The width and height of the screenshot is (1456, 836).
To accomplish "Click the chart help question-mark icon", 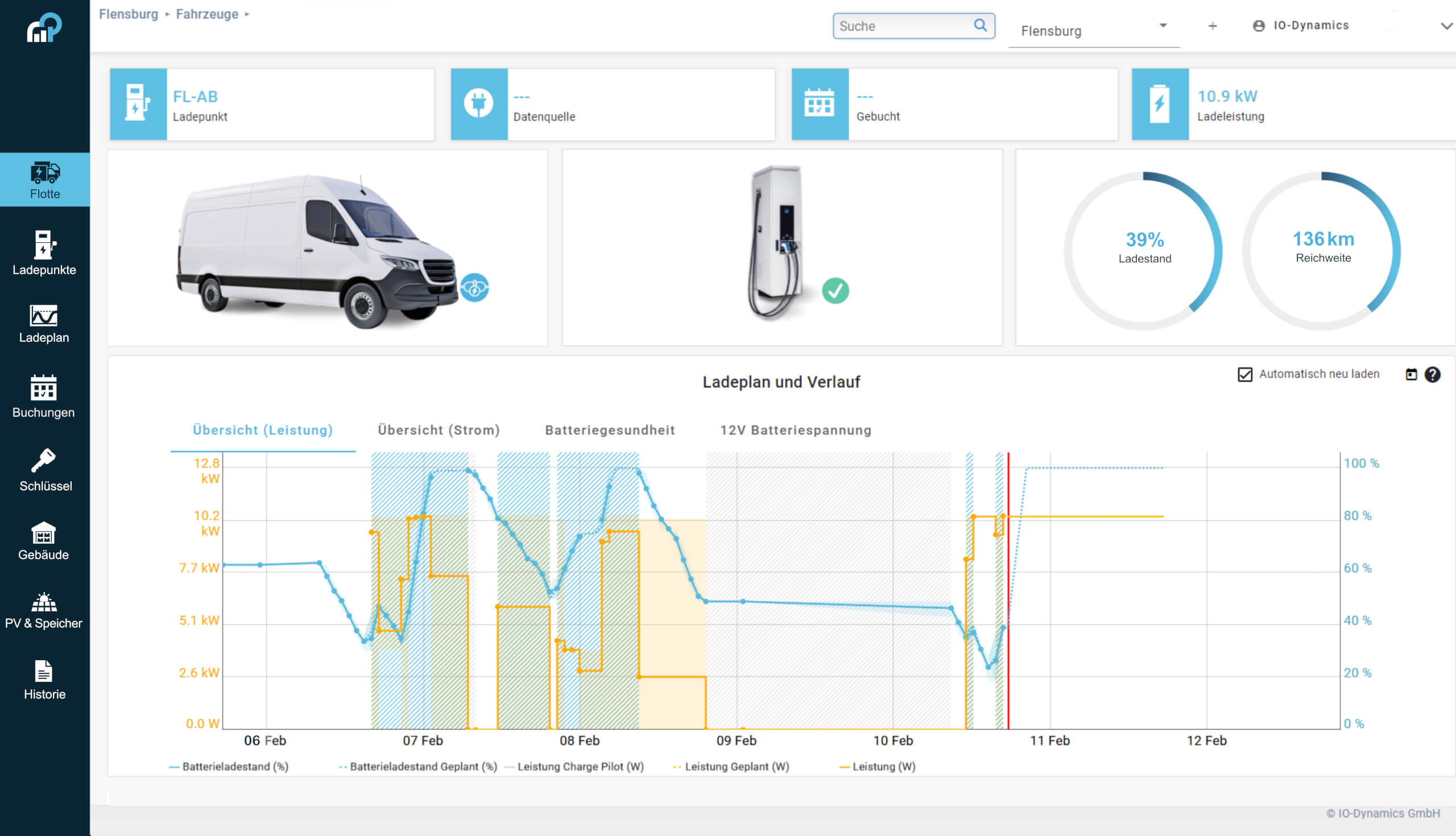I will tap(1432, 374).
